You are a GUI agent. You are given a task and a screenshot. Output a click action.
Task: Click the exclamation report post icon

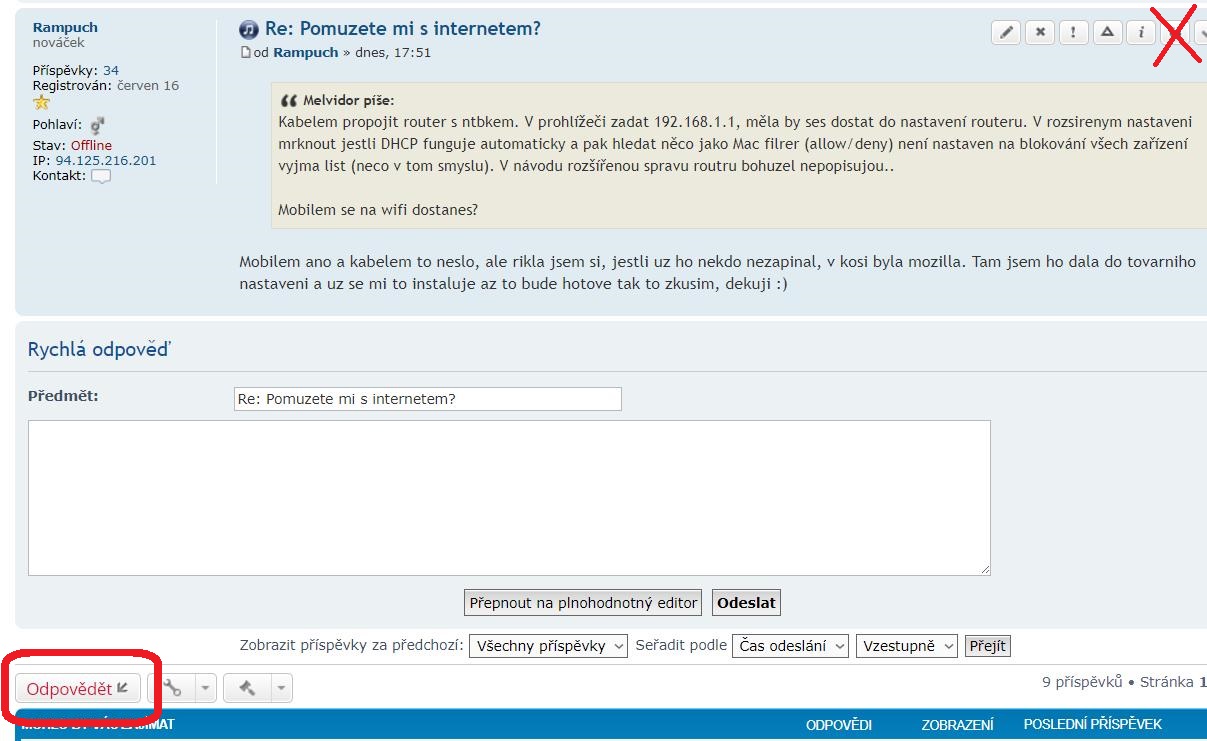pyautogui.click(x=1073, y=32)
